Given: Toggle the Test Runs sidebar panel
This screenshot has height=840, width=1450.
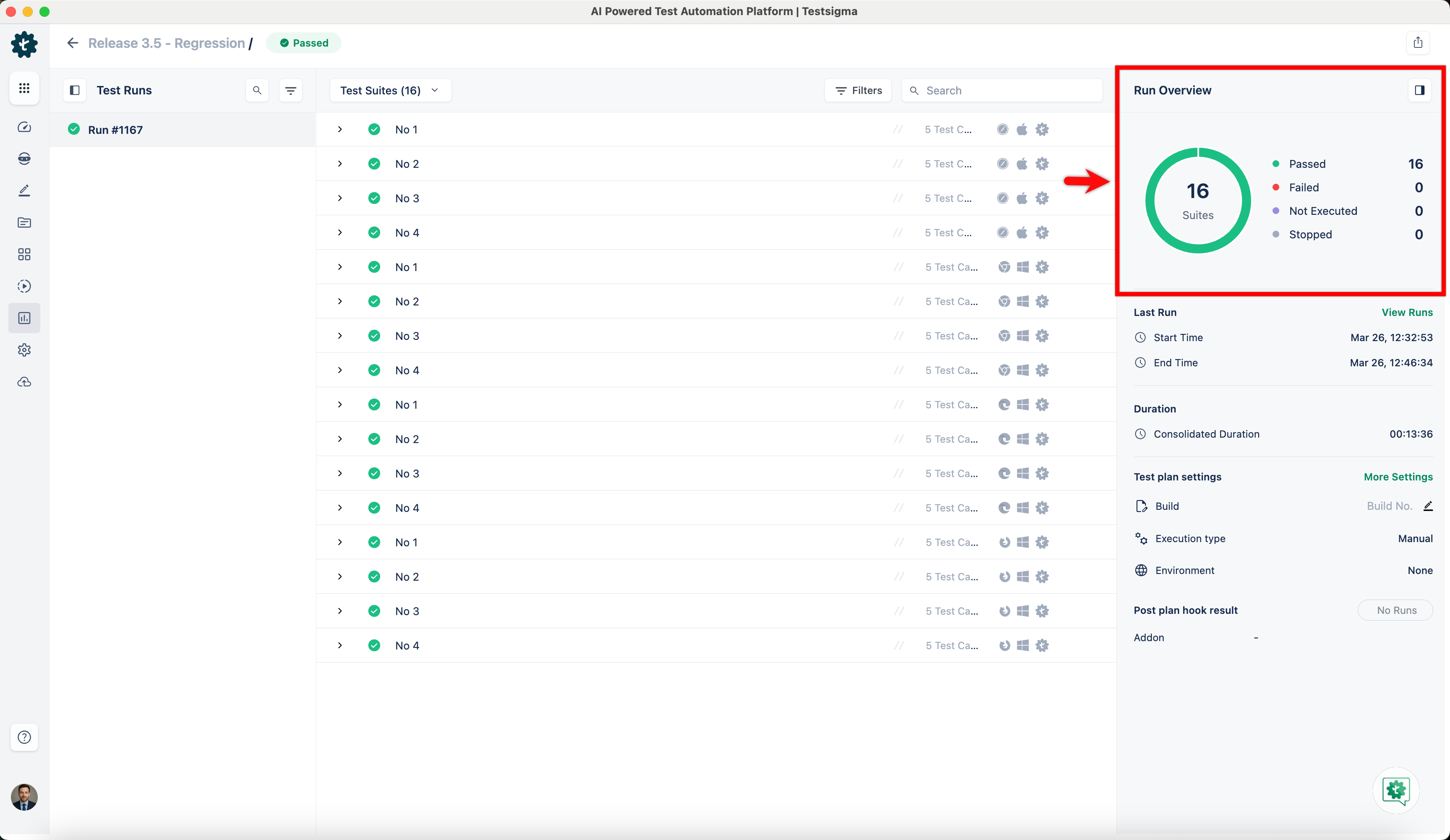Looking at the screenshot, I should click(75, 90).
